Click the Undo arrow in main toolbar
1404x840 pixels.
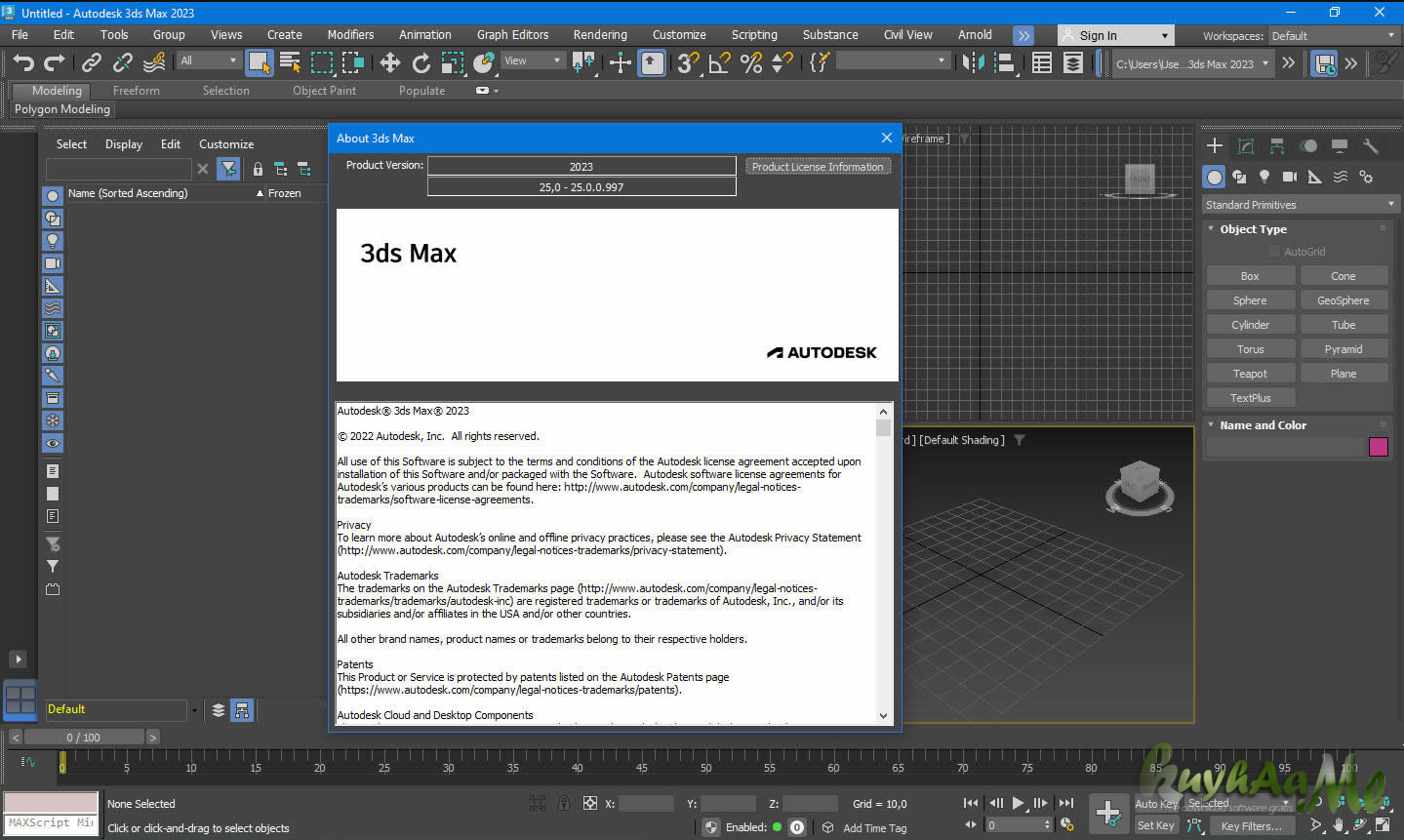point(23,63)
